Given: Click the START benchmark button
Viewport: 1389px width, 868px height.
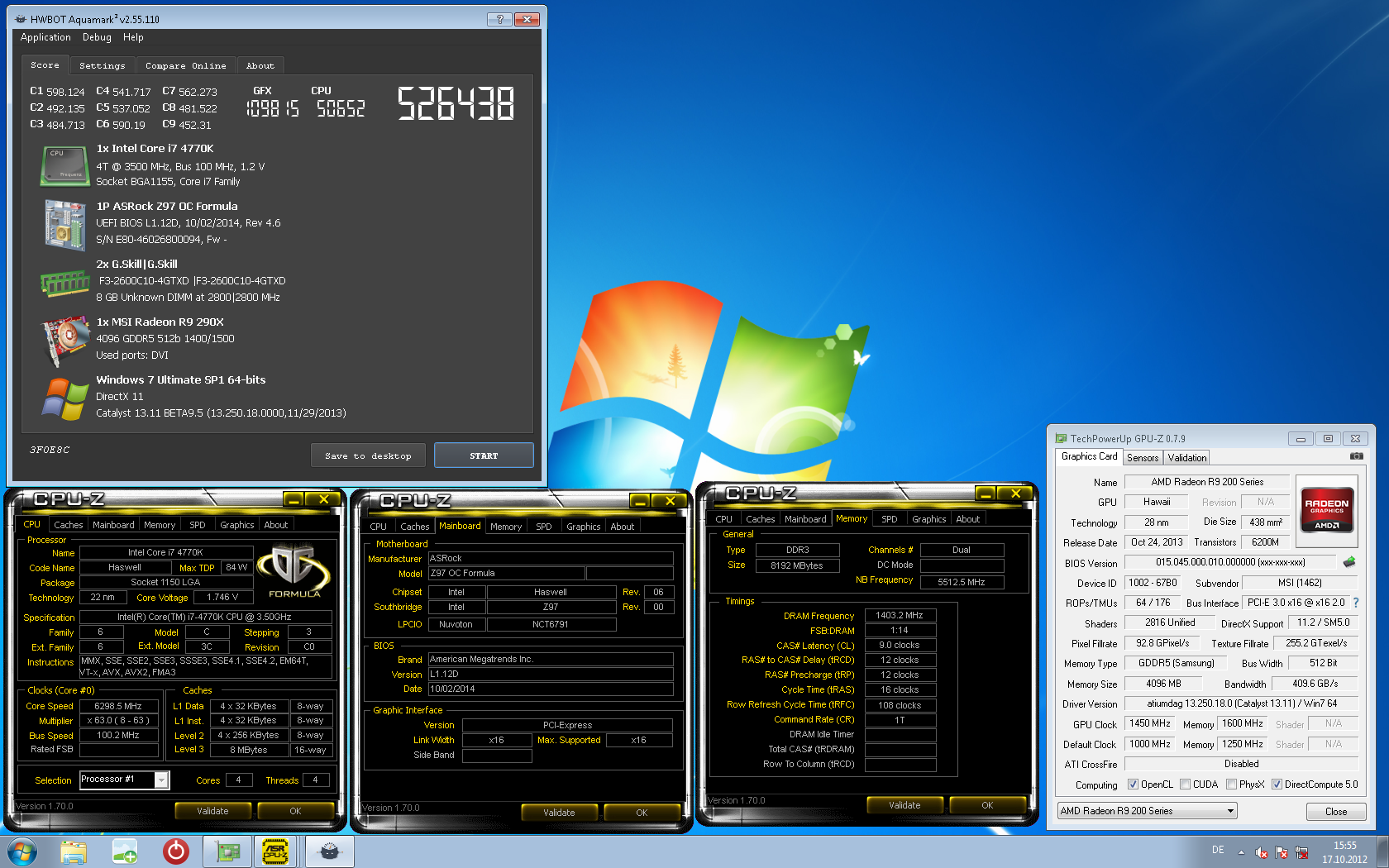Looking at the screenshot, I should click(x=484, y=455).
